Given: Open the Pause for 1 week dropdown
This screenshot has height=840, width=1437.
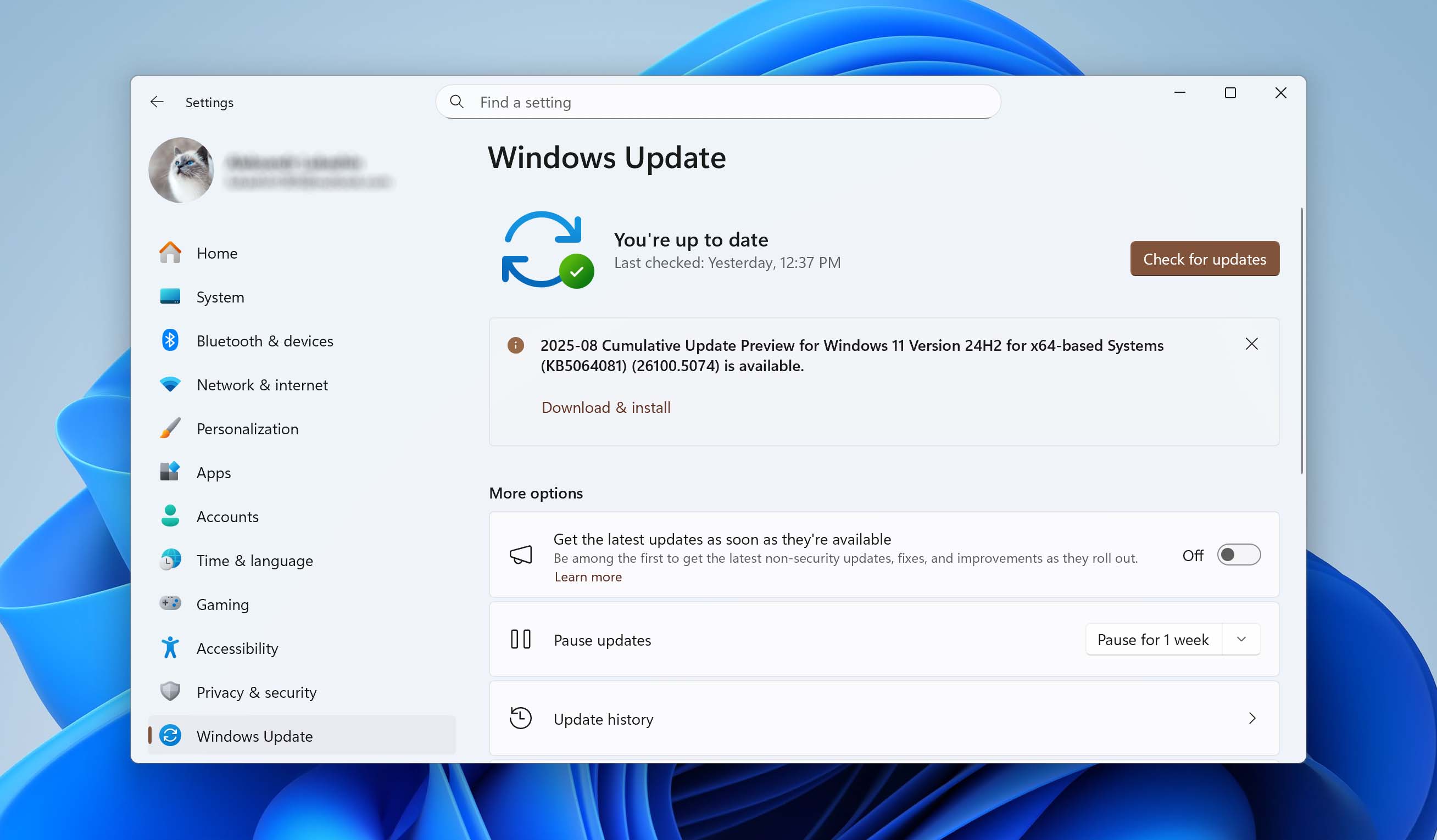Looking at the screenshot, I should coord(1242,640).
